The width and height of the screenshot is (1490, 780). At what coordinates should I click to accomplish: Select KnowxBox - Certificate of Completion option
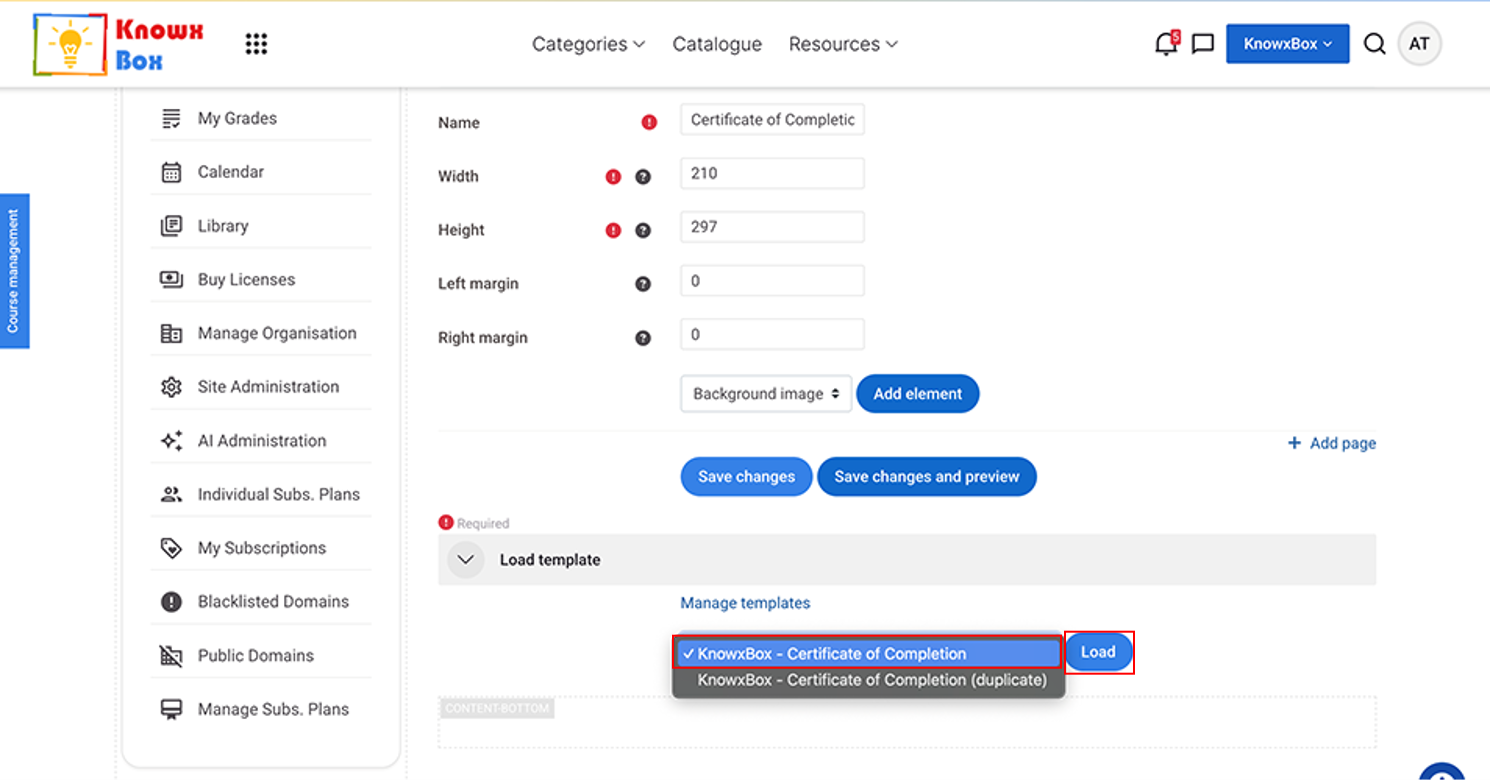(867, 654)
